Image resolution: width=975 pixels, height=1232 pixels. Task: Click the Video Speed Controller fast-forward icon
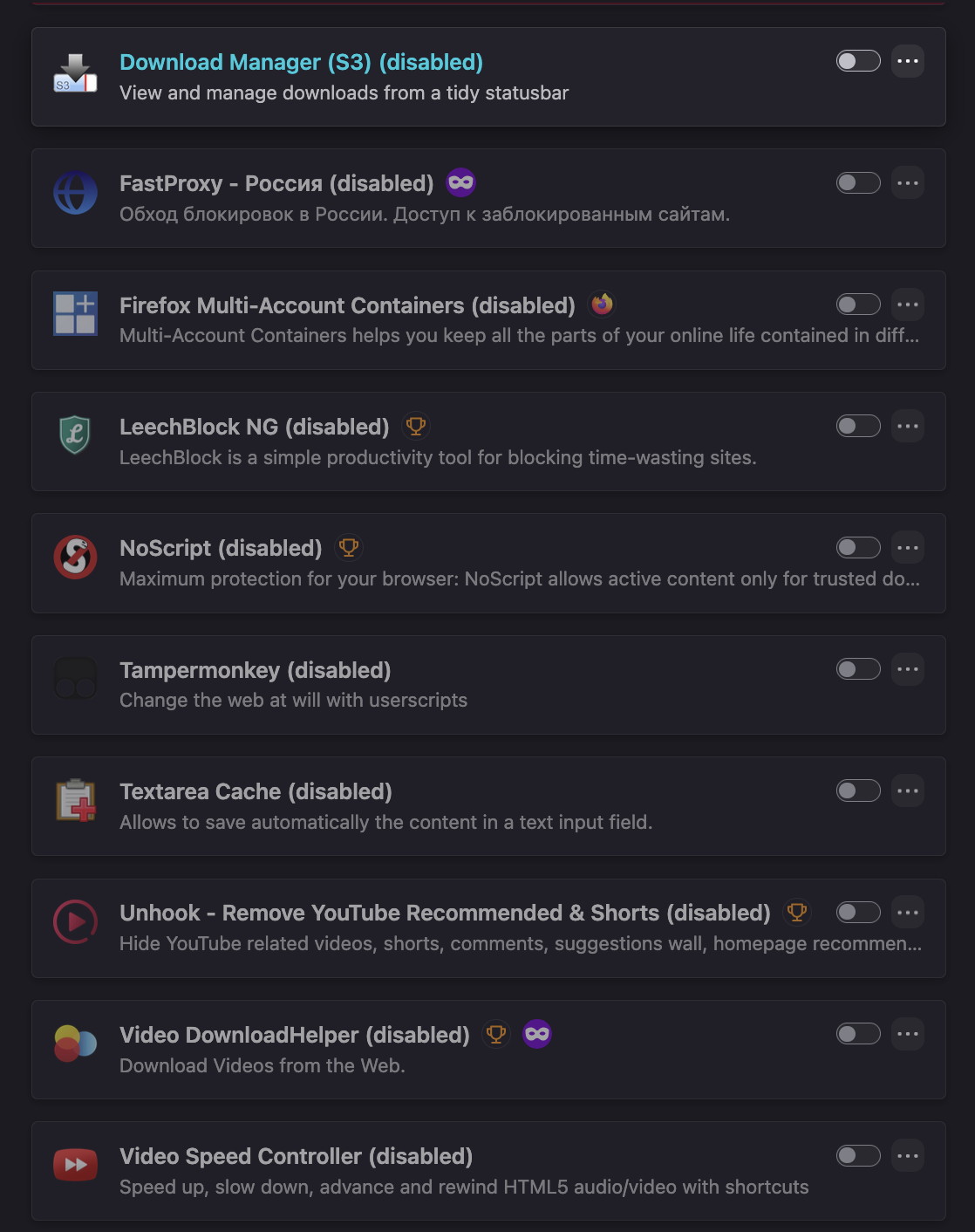click(x=75, y=1165)
